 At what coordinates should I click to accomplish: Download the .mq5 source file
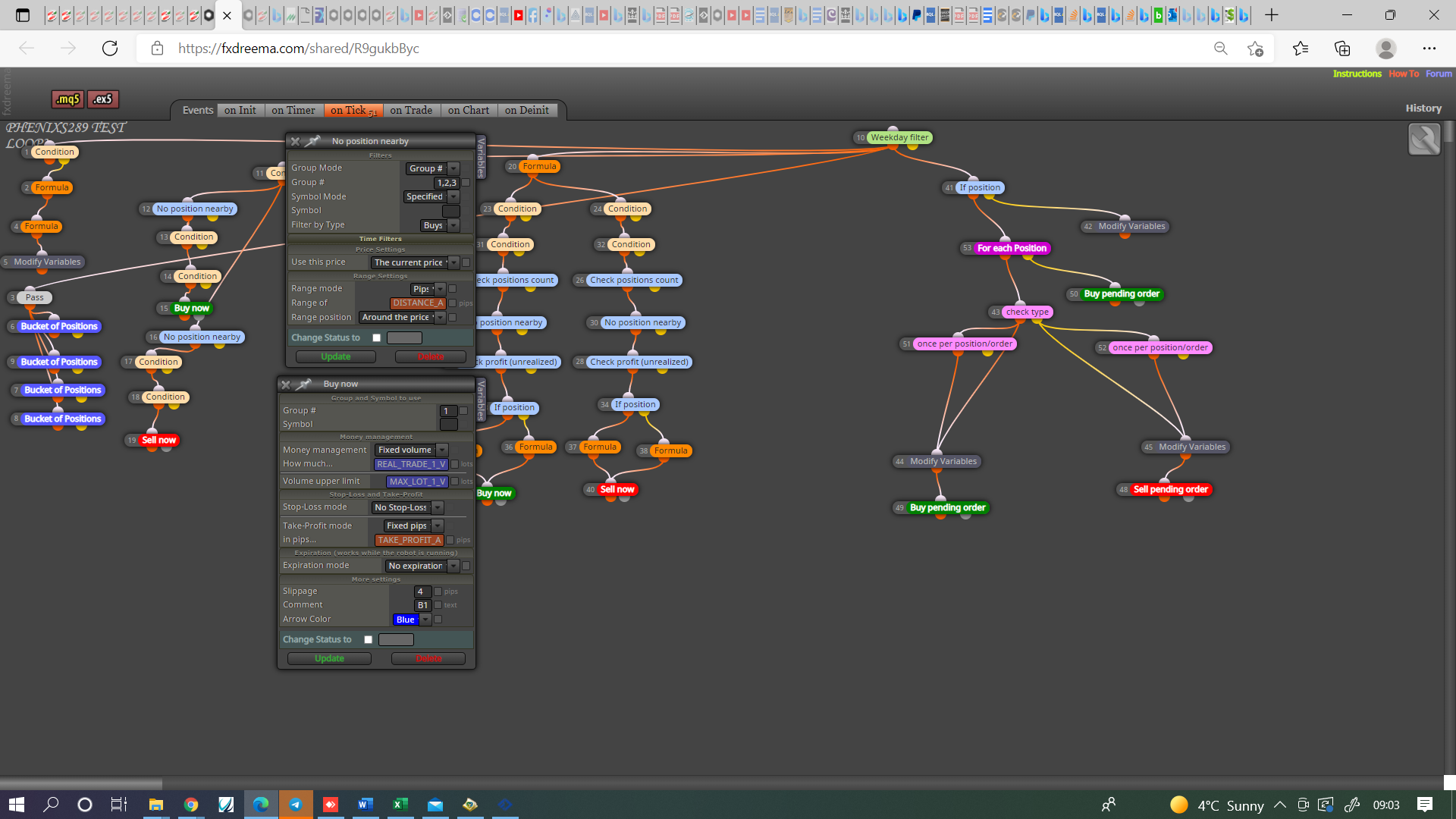pyautogui.click(x=67, y=99)
